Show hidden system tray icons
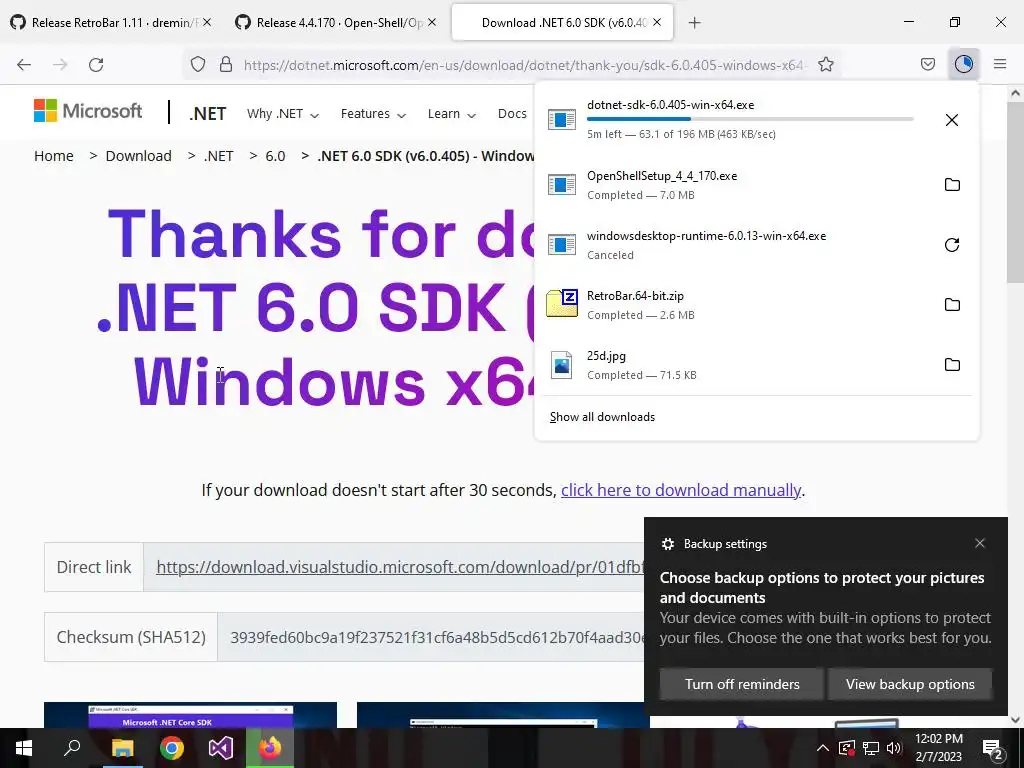 pyautogui.click(x=823, y=748)
